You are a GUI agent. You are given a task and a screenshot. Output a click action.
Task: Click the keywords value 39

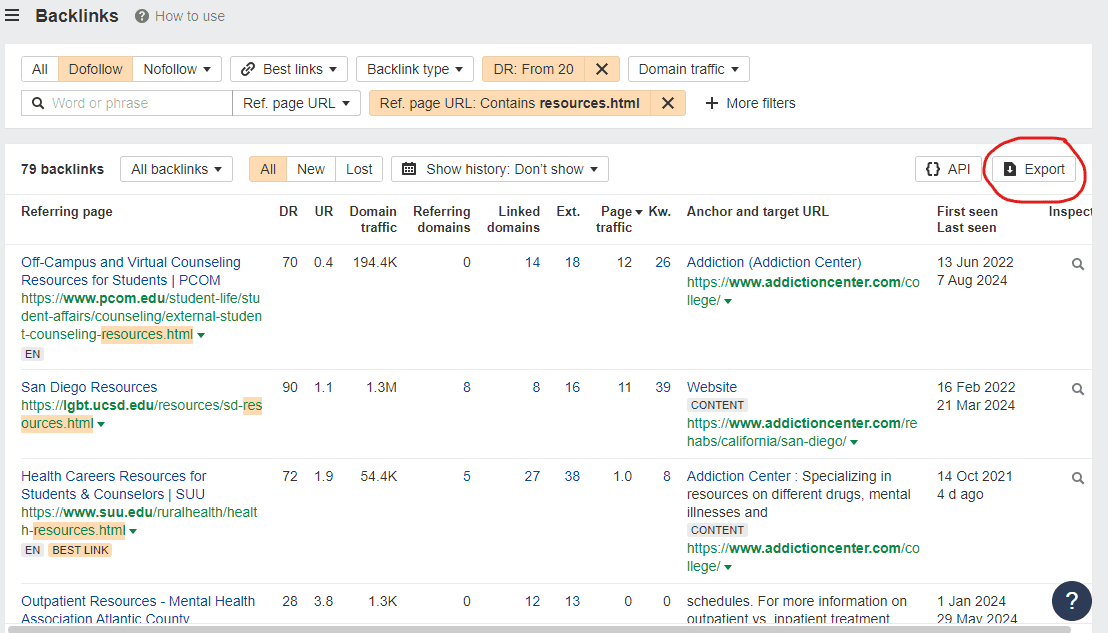click(x=663, y=387)
